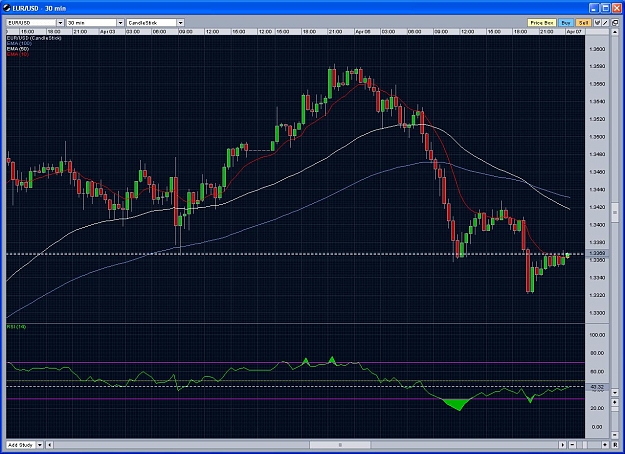
Task: Click the horizontal scrollbar right arrow
Action: click(x=562, y=445)
